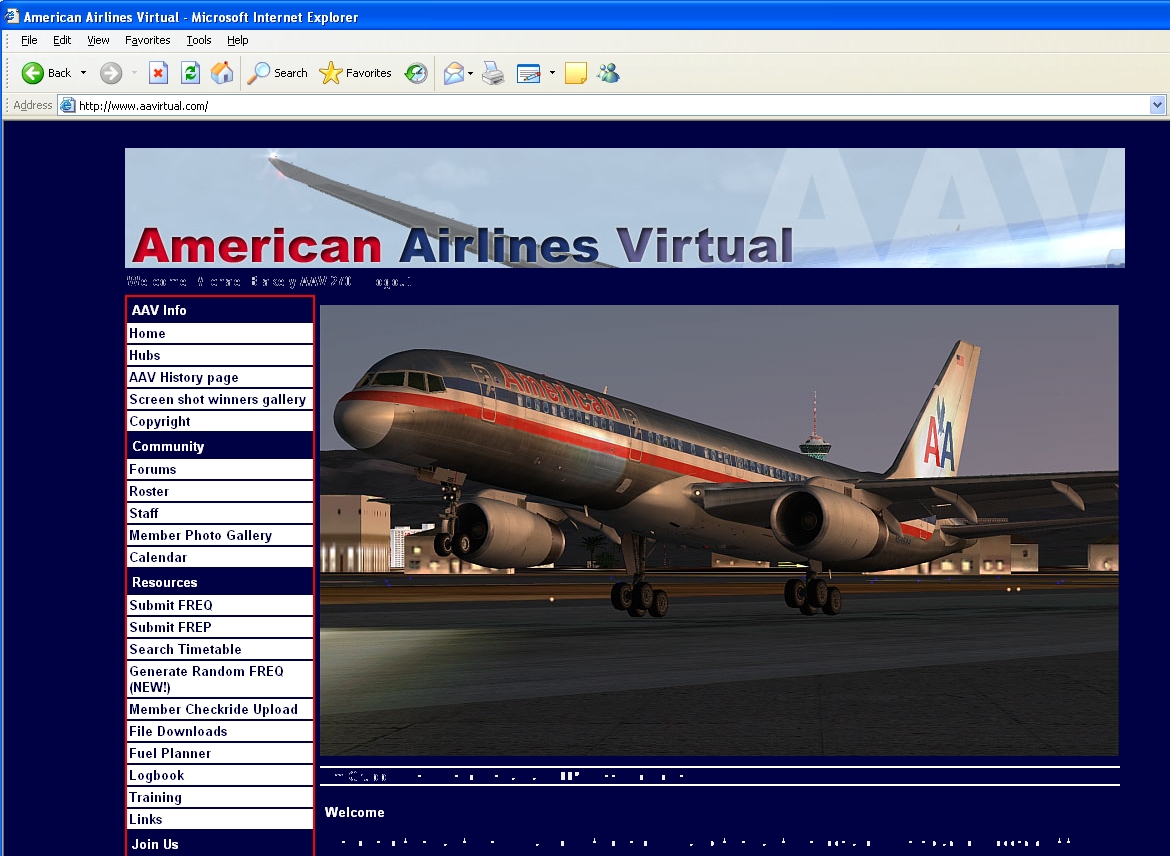1170x856 pixels.
Task: Expand the Edit button dropdown arrow
Action: click(552, 73)
